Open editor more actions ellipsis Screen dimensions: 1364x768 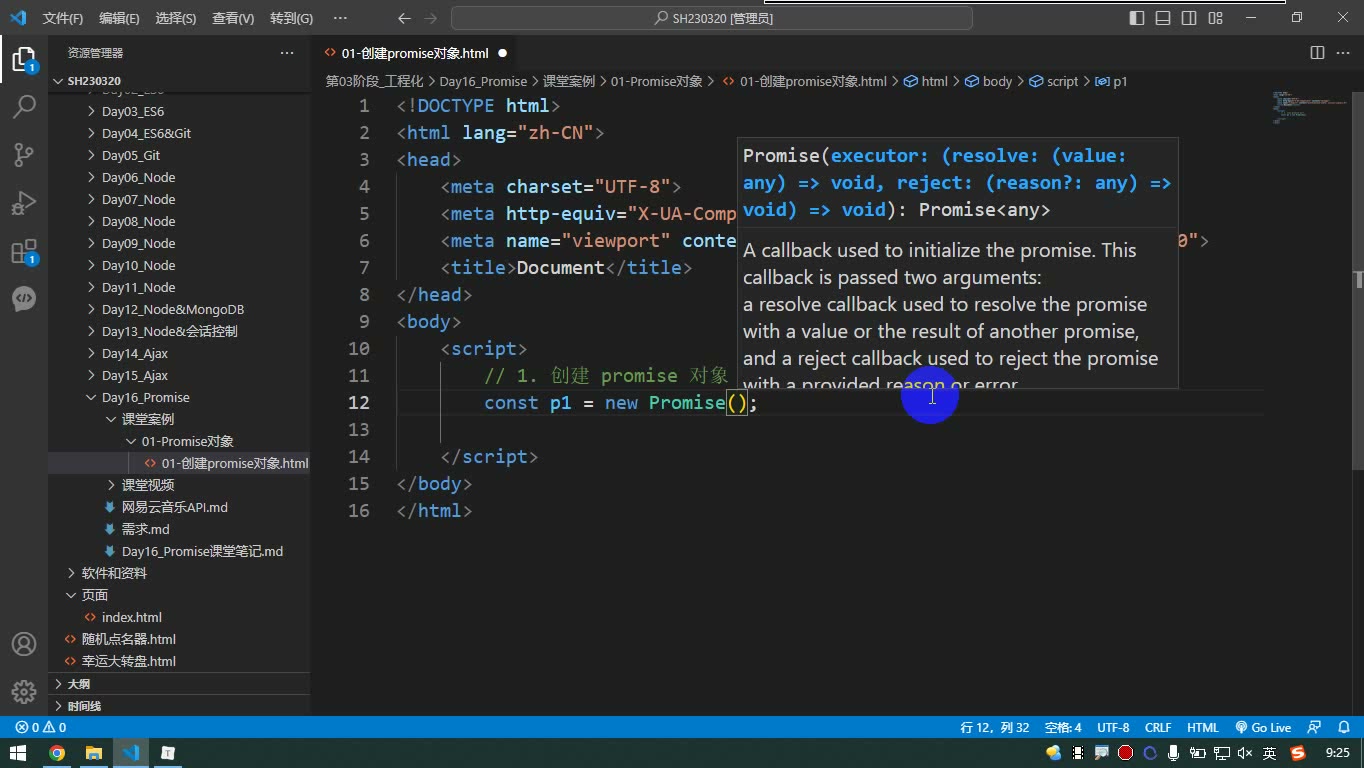1341,53
